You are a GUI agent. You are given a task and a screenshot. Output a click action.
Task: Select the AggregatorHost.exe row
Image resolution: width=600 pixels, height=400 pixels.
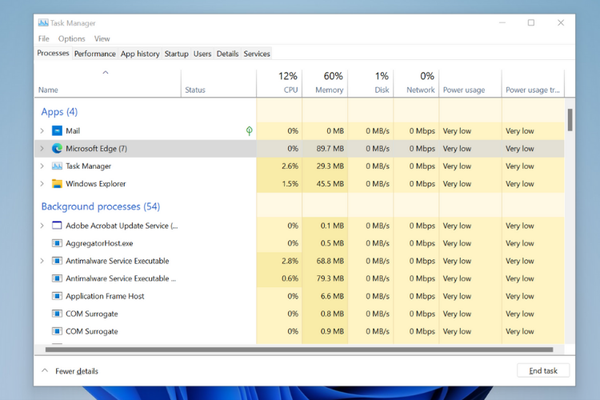(x=299, y=243)
